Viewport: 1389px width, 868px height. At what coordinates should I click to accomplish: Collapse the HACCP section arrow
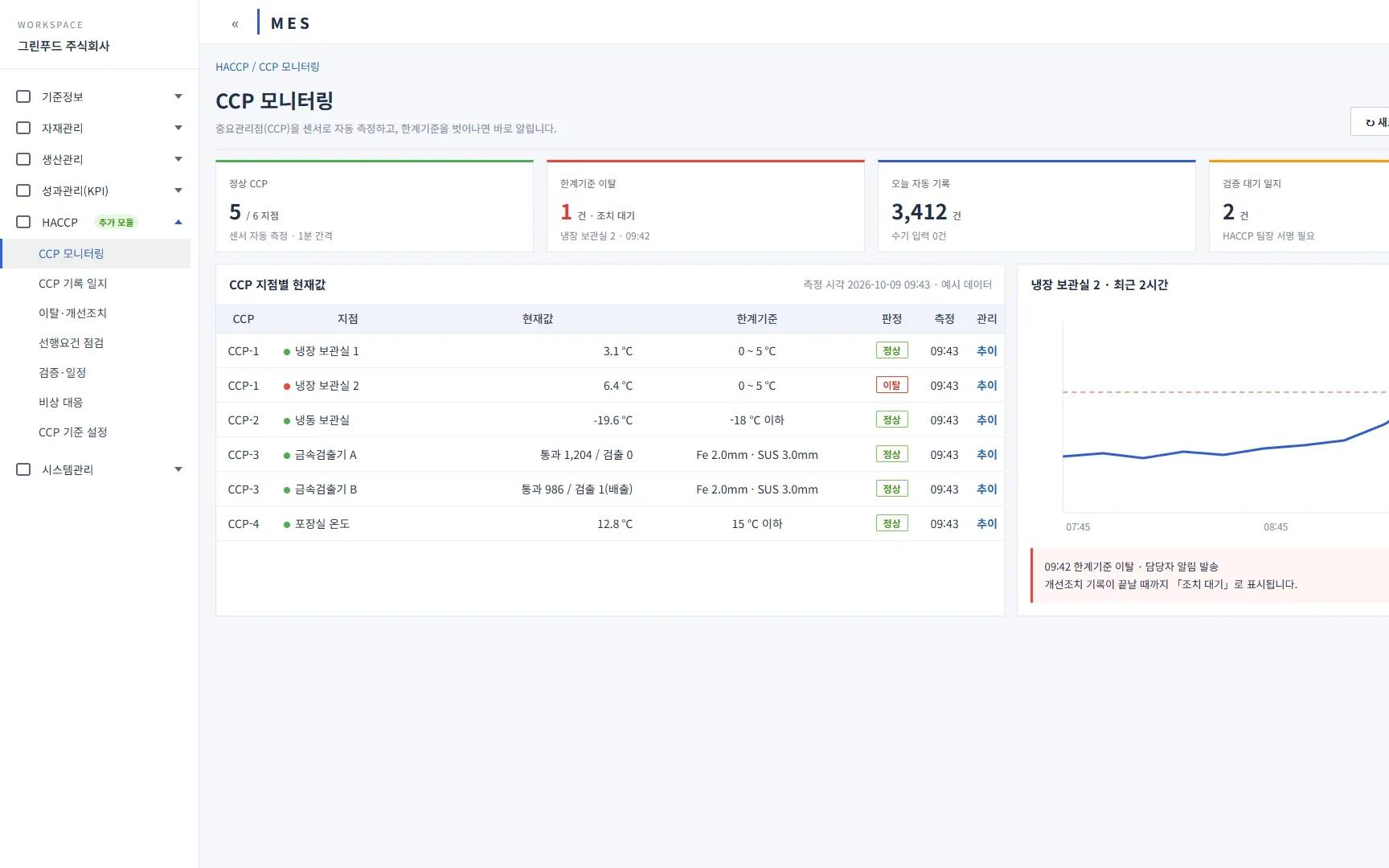click(x=178, y=222)
